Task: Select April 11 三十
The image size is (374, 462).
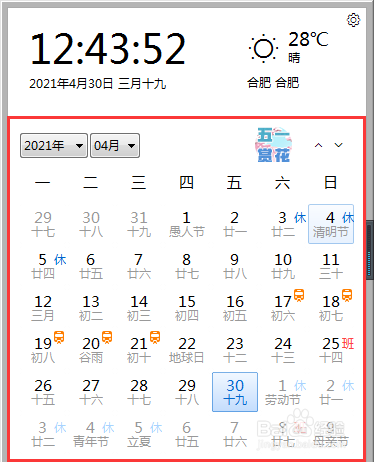Action: 331,266
